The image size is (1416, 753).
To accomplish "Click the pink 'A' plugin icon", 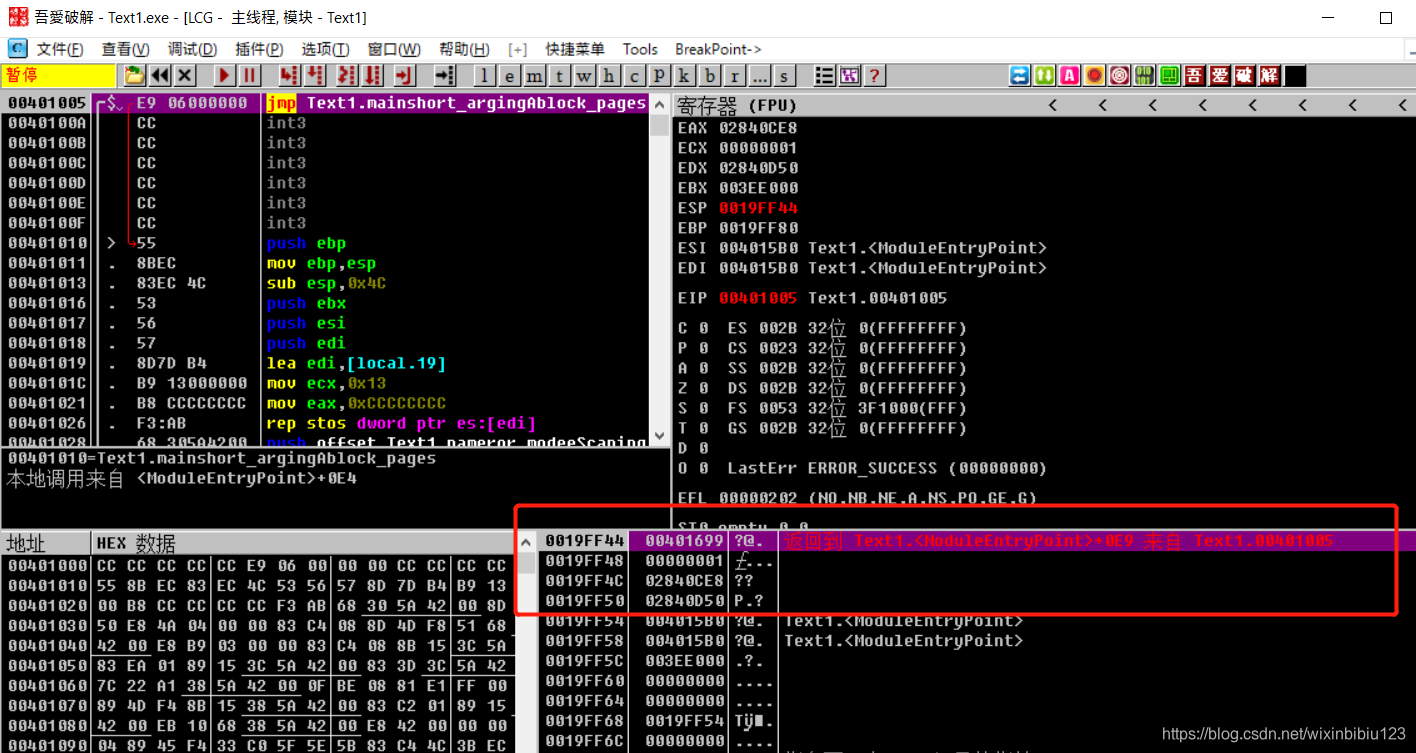I will [1070, 76].
